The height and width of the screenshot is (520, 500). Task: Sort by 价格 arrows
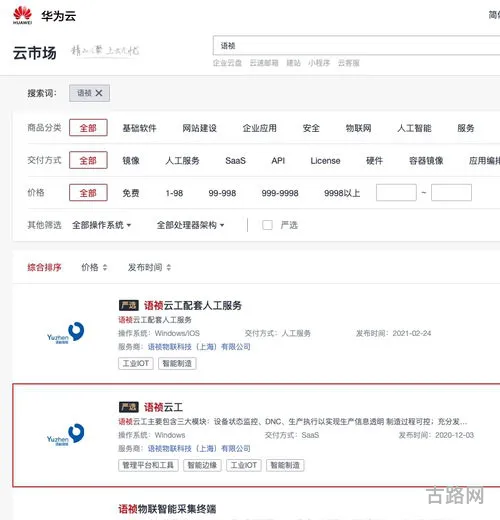tap(105, 267)
